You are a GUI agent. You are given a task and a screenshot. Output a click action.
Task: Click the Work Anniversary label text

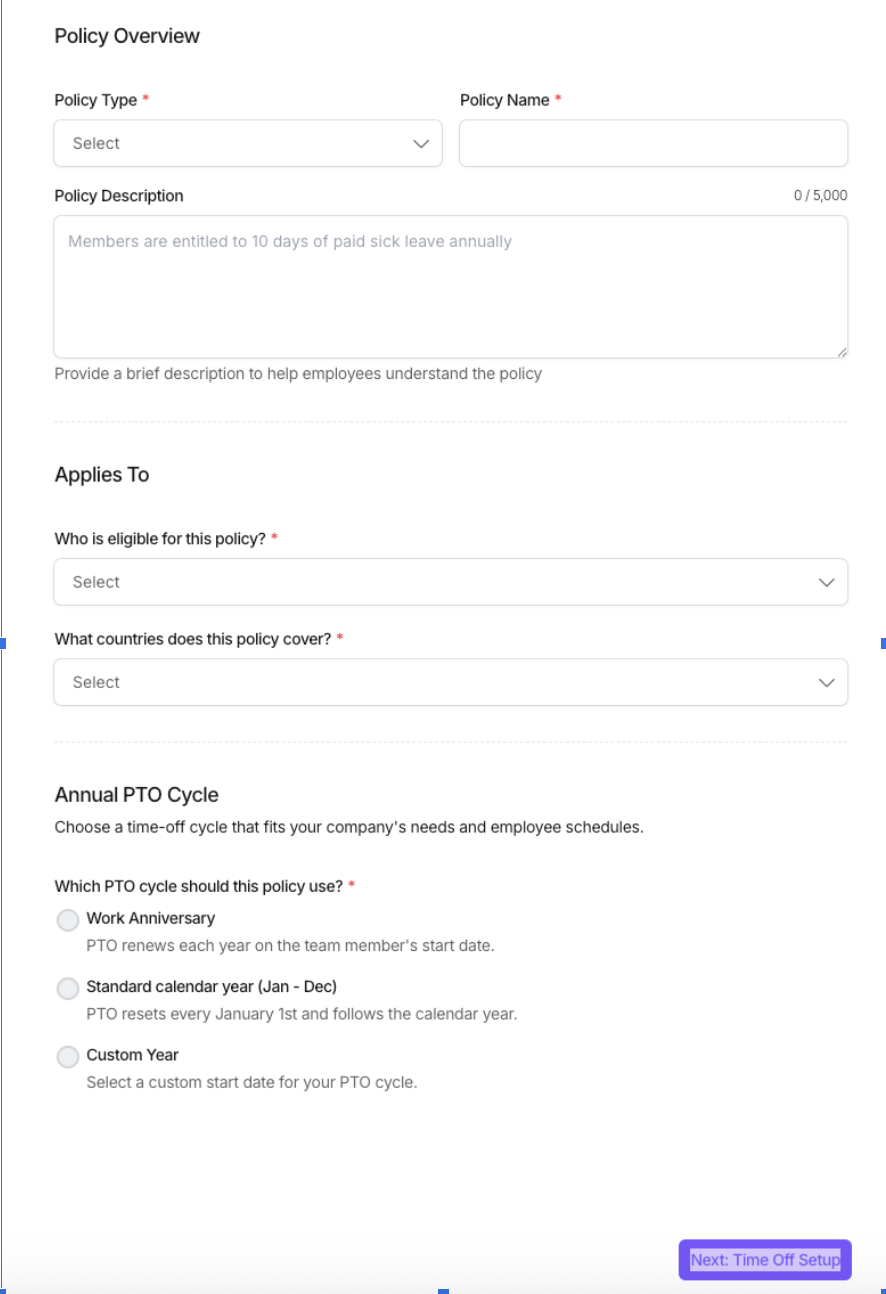[x=150, y=918]
